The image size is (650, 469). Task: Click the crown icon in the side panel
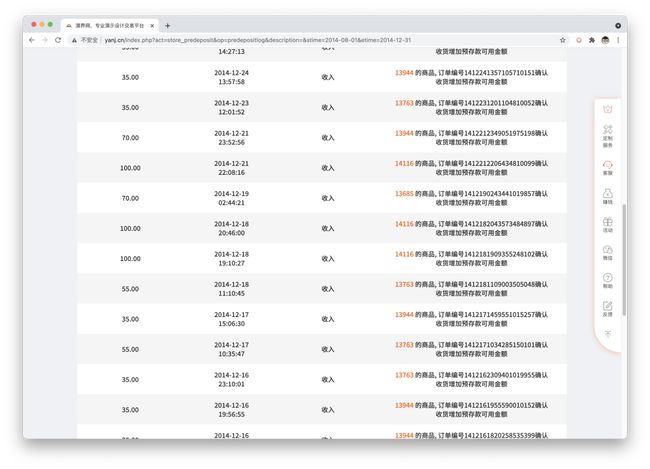[x=607, y=109]
